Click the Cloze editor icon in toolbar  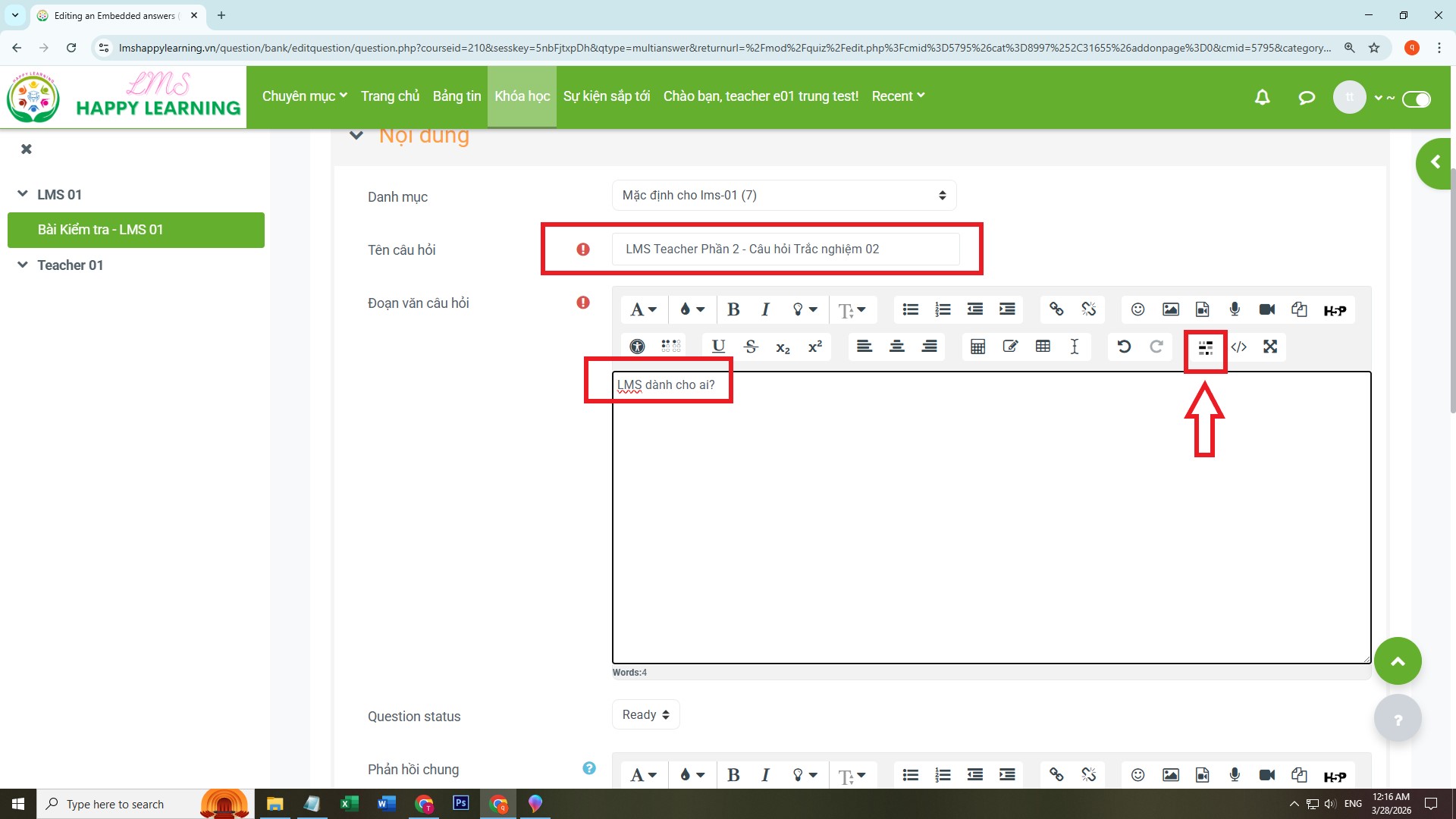click(x=1205, y=347)
